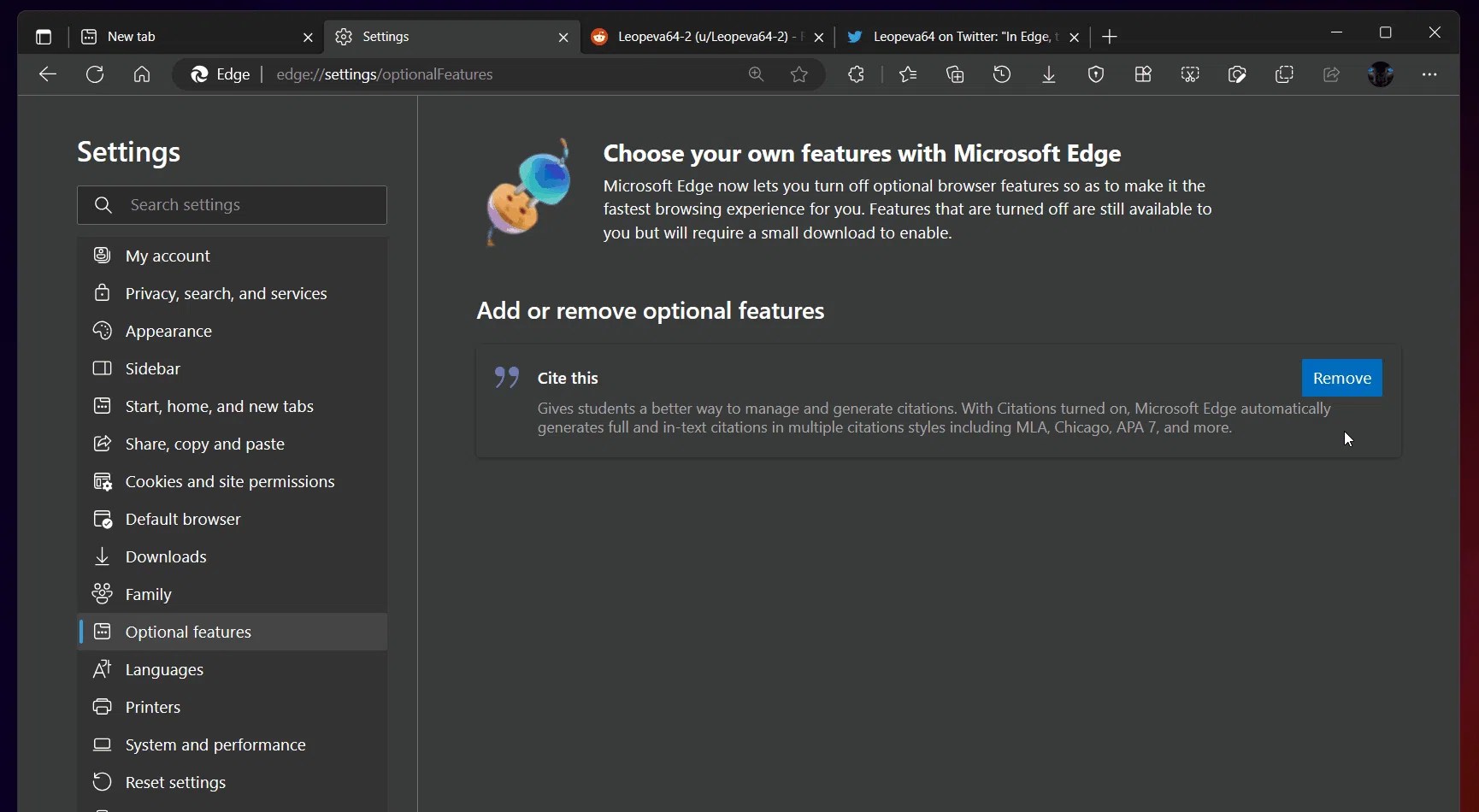Open the profile avatar menu
The height and width of the screenshot is (812, 1479).
coord(1381,74)
